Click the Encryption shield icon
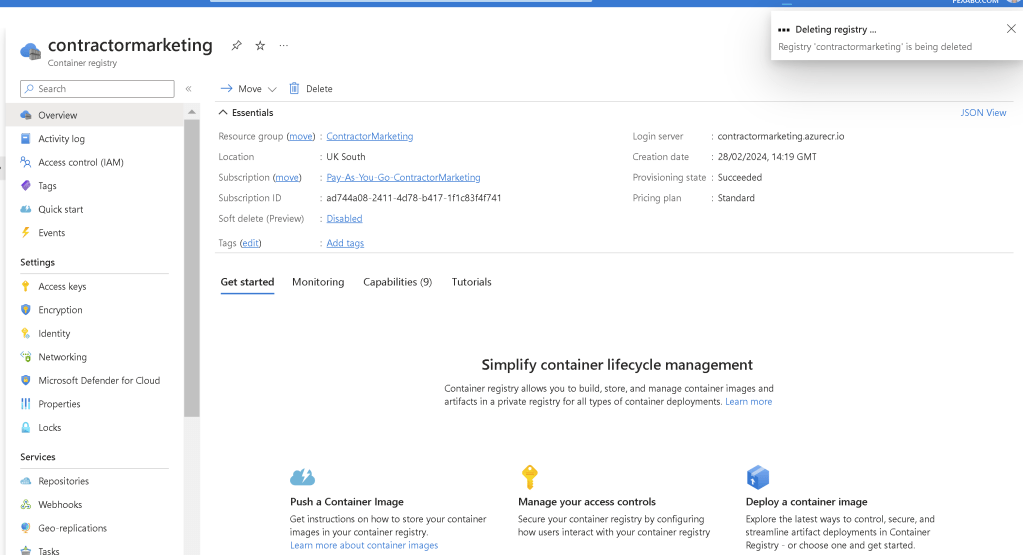 point(25,310)
